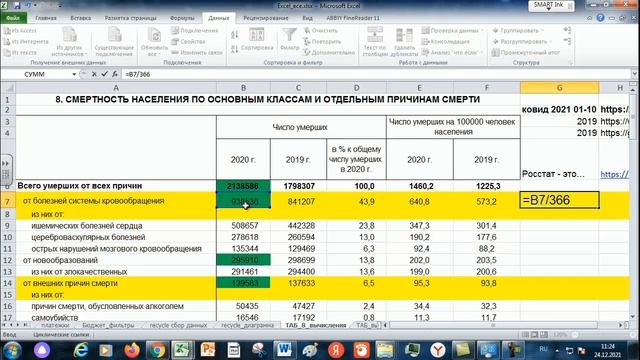Confirm the formula with the checkmark button
The height and width of the screenshot is (360, 640).
pos(104,74)
